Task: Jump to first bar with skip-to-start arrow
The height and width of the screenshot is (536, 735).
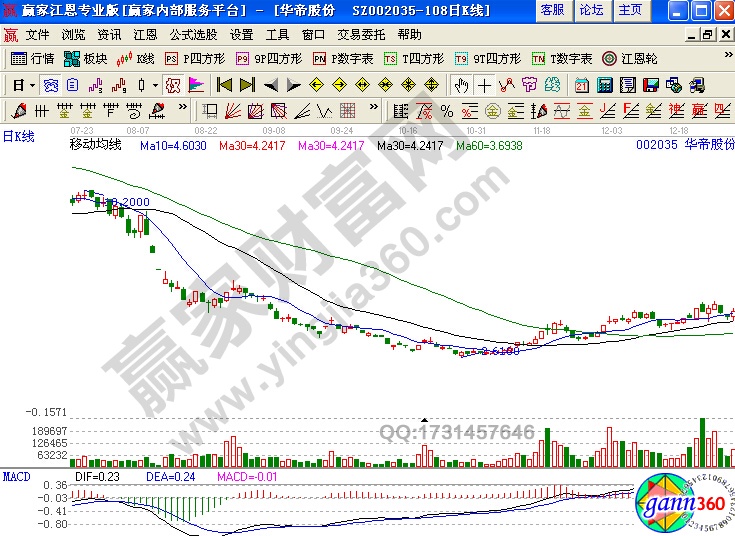Action: pyautogui.click(x=224, y=84)
